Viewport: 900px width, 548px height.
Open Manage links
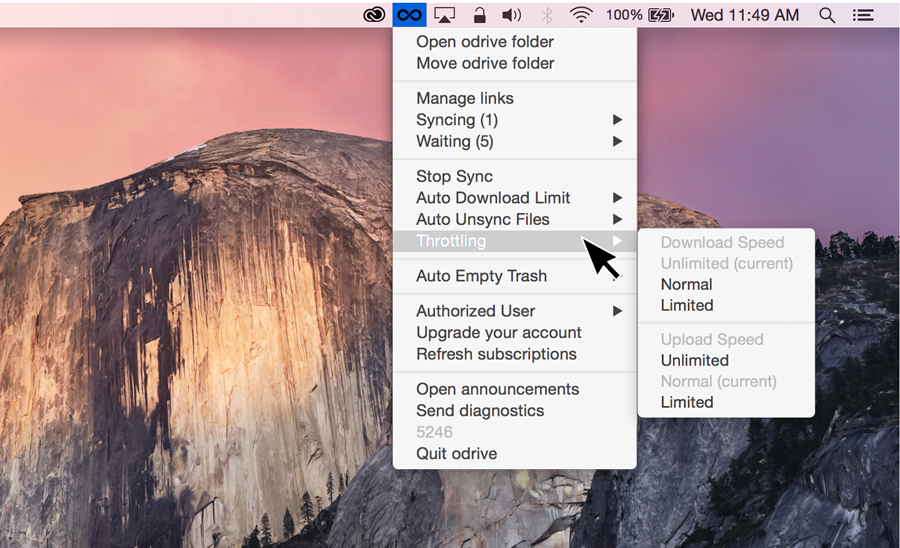tap(514, 98)
